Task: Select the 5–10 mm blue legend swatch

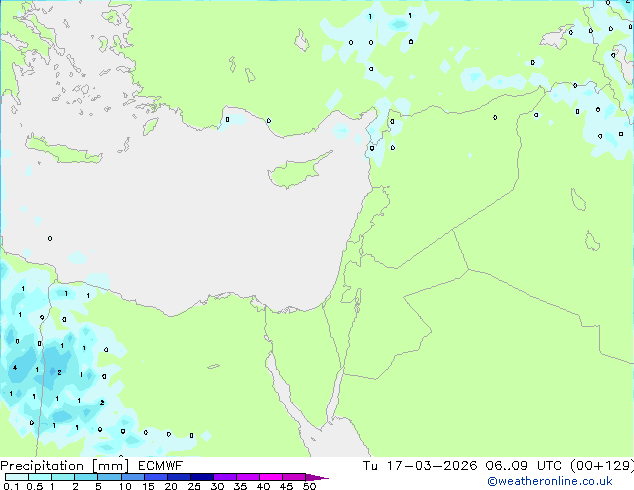Action: pyautogui.click(x=109, y=477)
